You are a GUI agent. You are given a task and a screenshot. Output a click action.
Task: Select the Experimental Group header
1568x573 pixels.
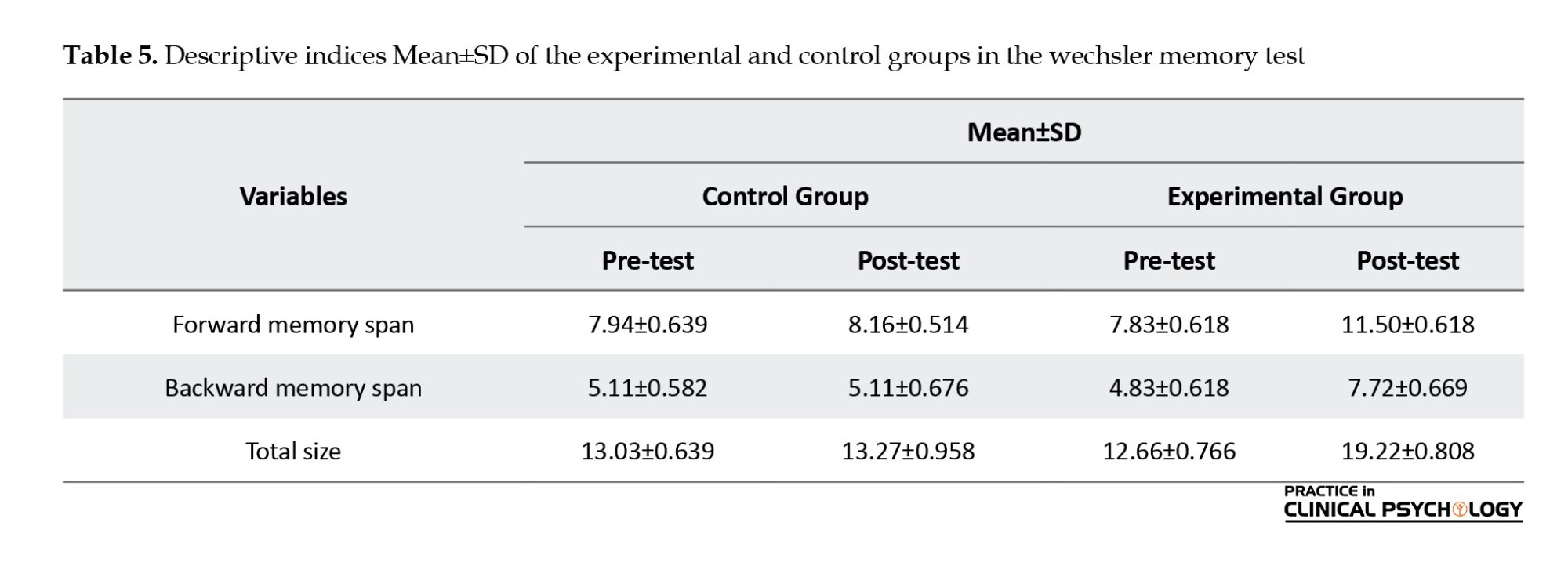point(1284,196)
